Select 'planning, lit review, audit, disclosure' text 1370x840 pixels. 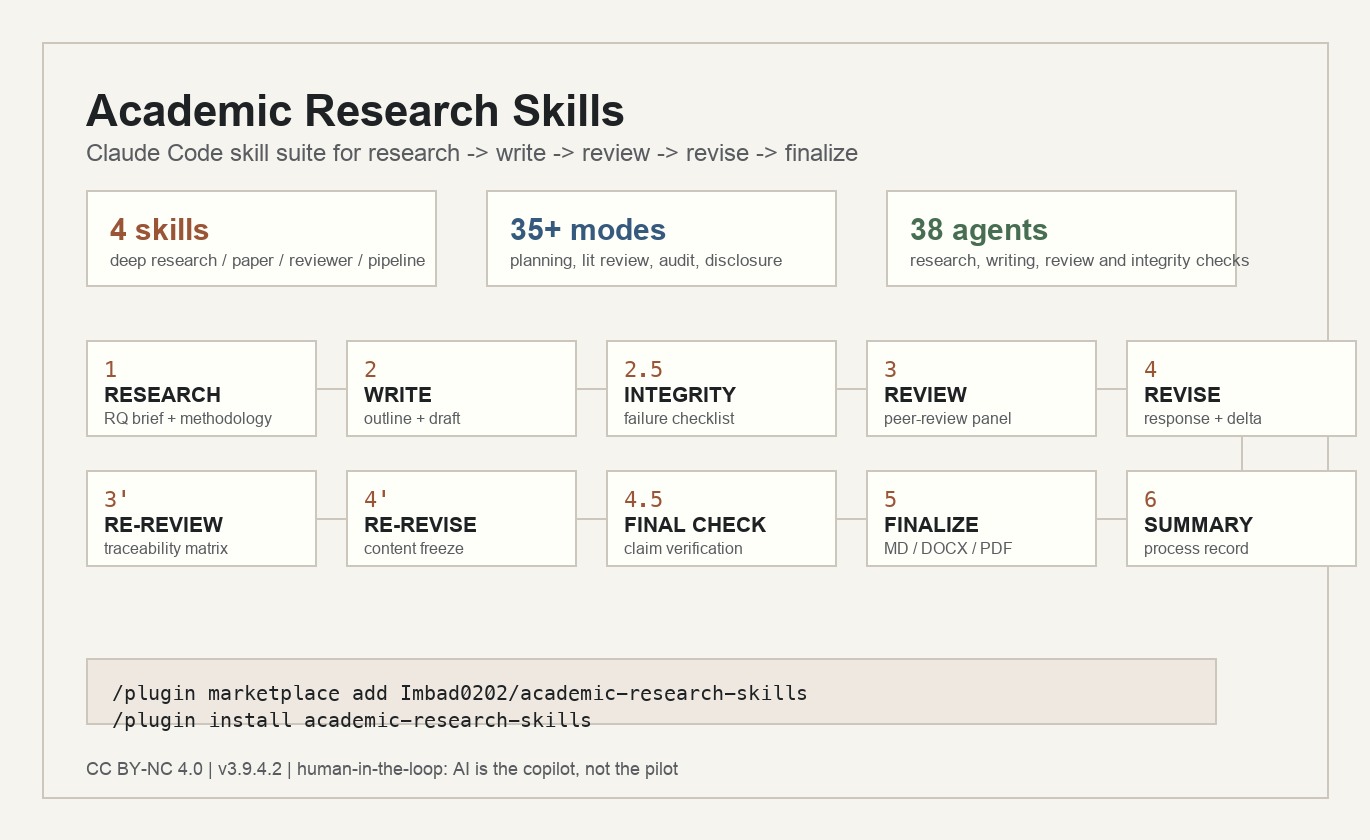click(x=646, y=260)
